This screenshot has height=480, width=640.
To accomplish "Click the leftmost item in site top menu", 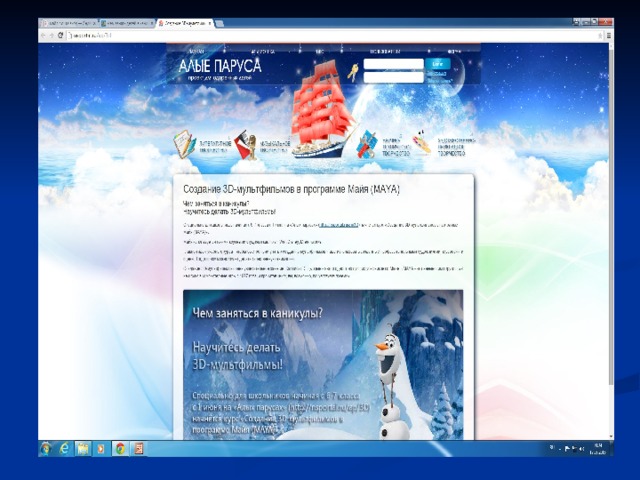I will coord(197,51).
